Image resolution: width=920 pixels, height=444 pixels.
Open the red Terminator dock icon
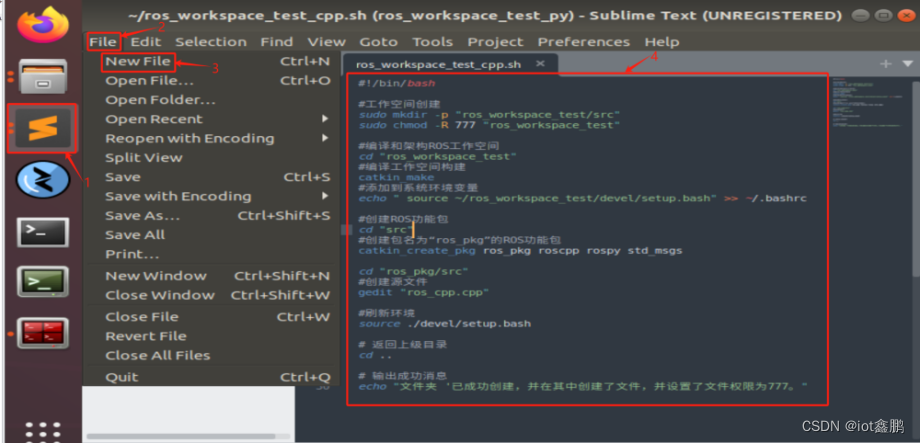(42, 333)
